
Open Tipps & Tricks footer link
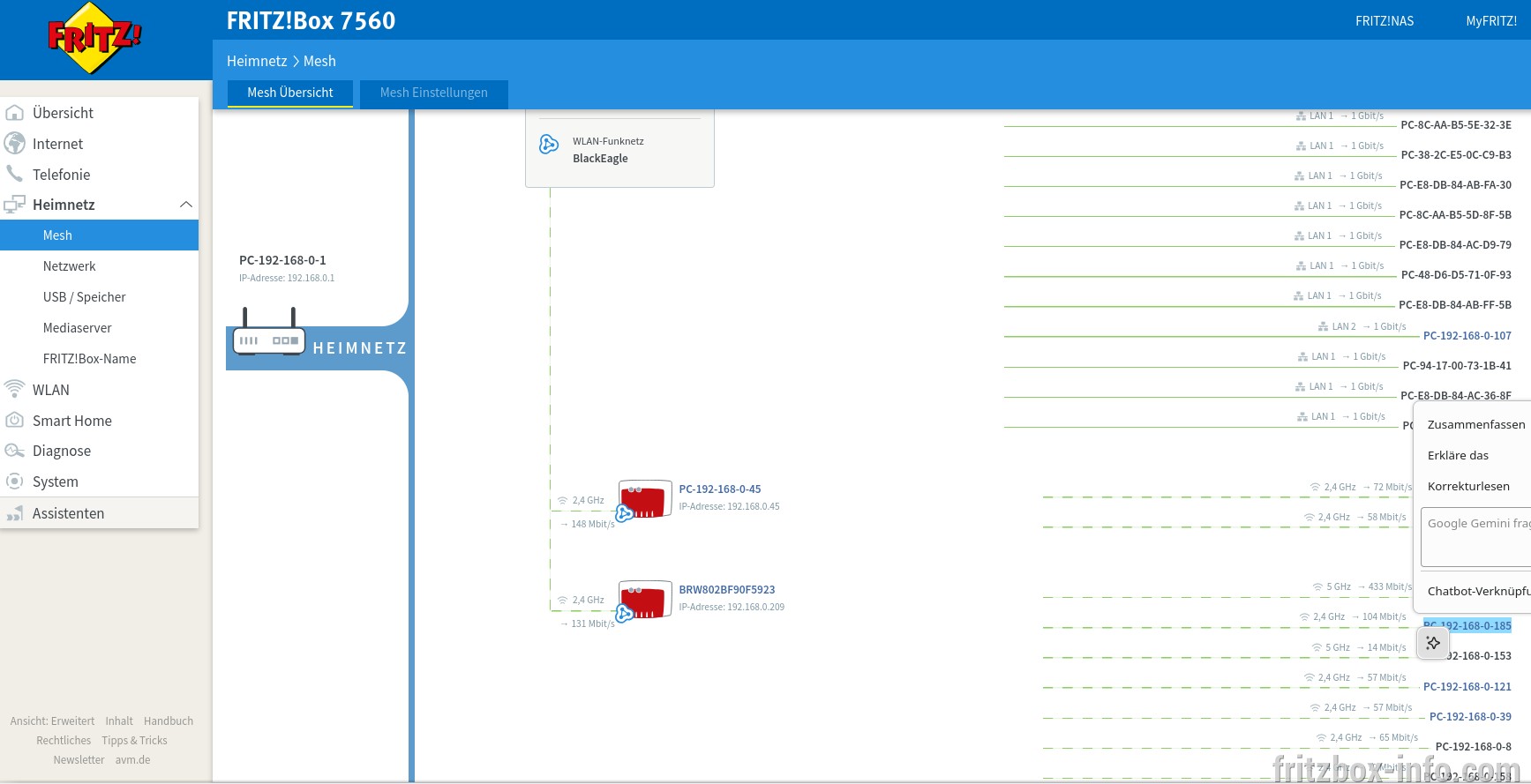tap(134, 741)
